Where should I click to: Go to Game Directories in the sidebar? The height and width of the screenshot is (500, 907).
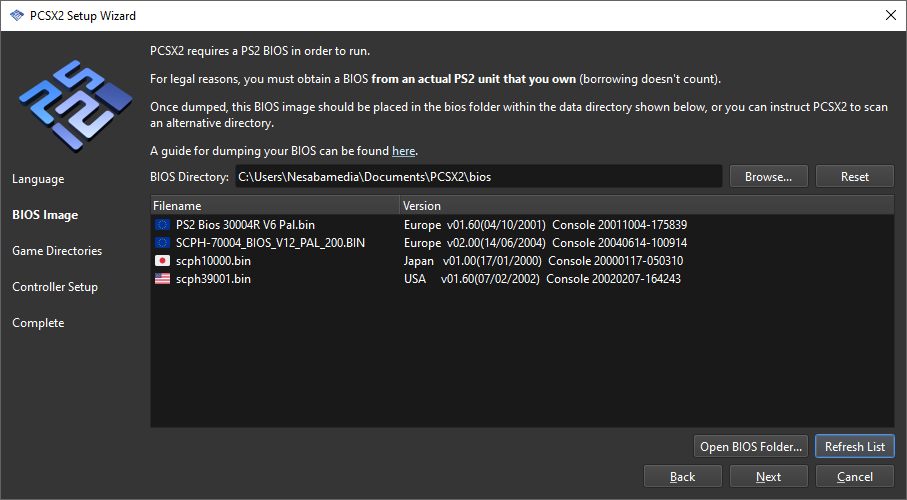(x=57, y=251)
